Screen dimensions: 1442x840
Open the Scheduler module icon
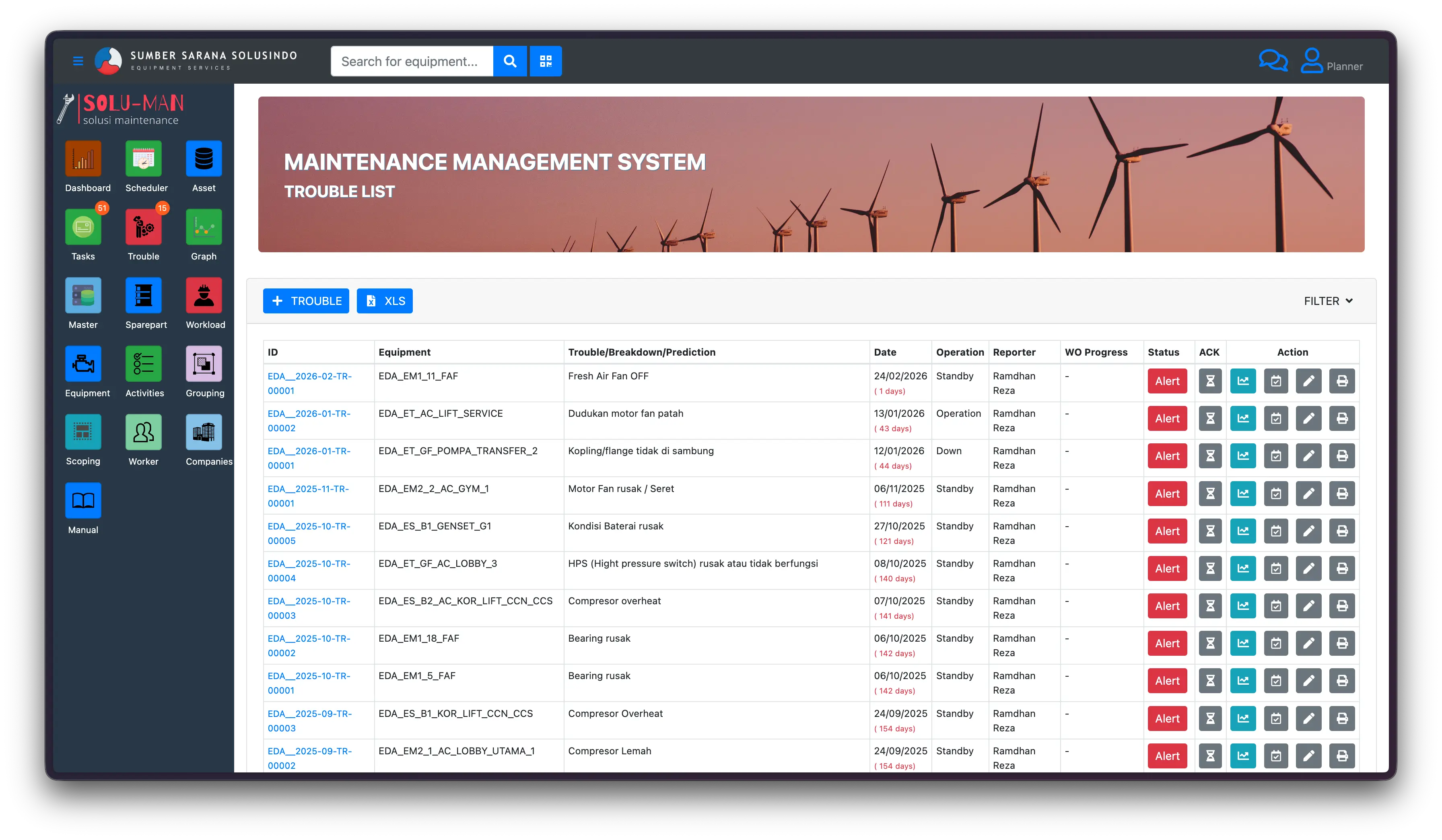(x=144, y=159)
